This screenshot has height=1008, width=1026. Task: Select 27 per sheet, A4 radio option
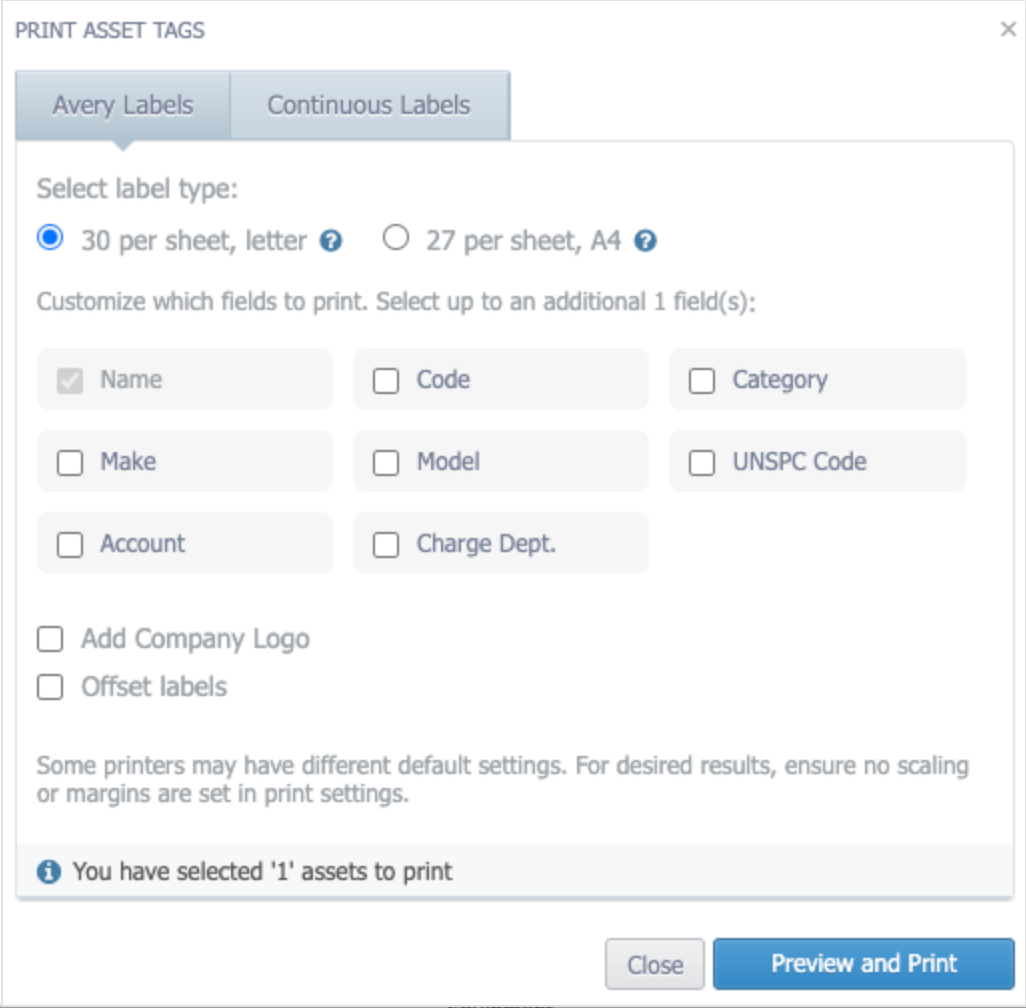coord(396,238)
